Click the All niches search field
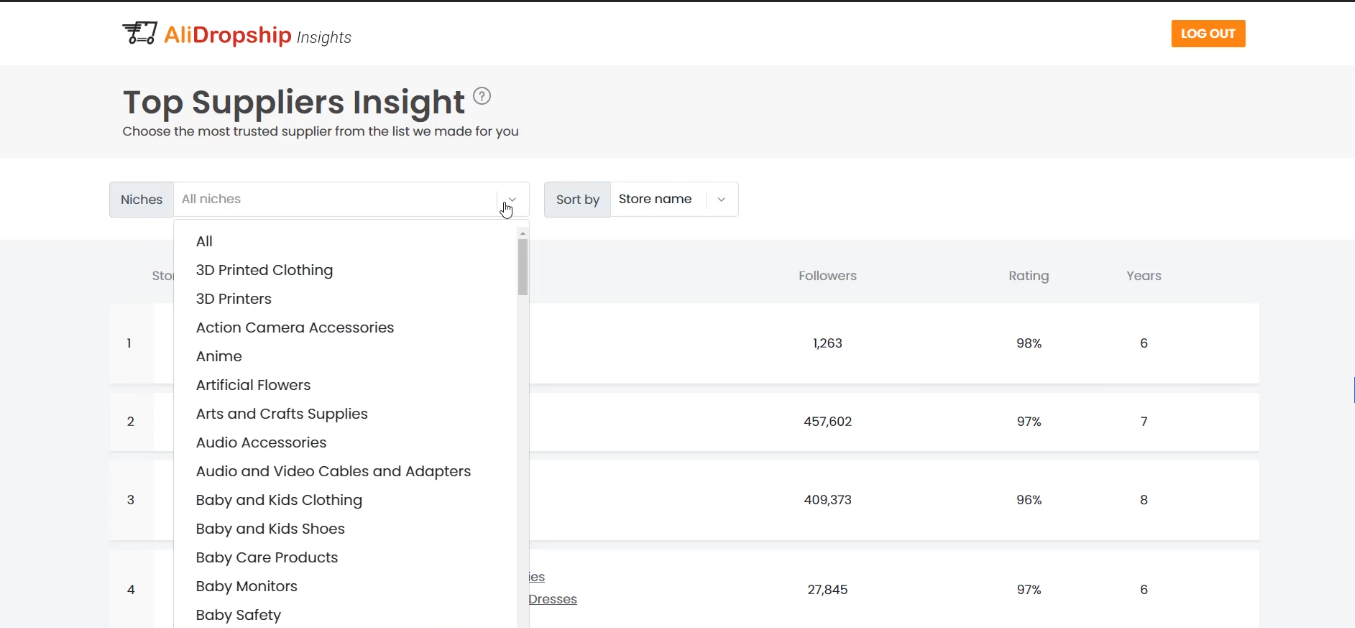Viewport: 1355px width, 628px height. [335, 199]
